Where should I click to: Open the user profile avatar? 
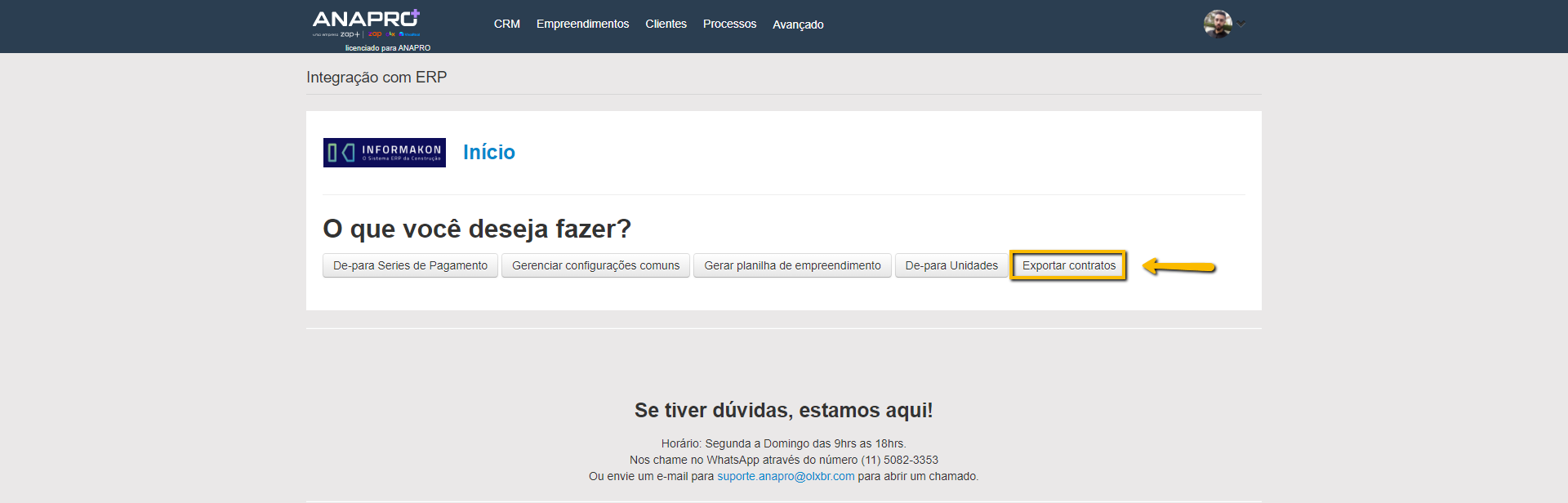[1217, 24]
